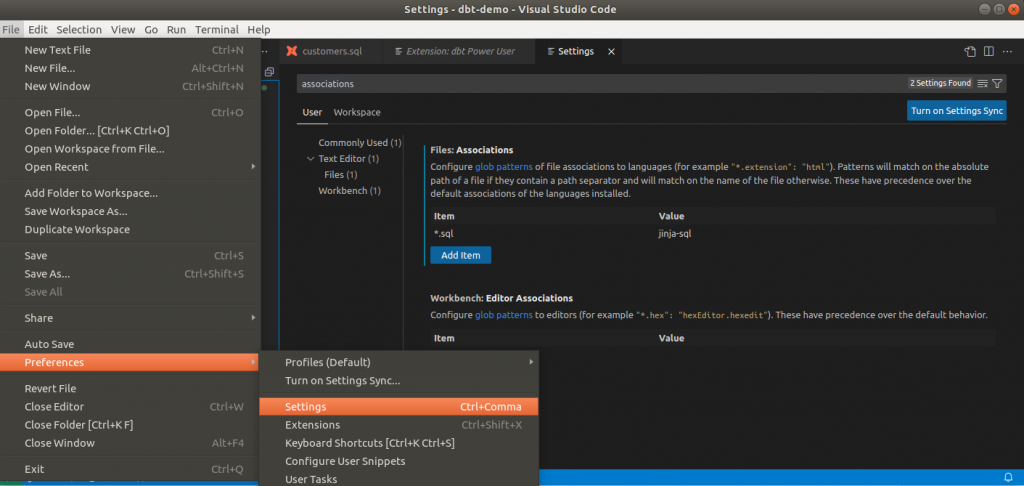
Task: Follow glob patterns link under Files: Associations
Action: tap(504, 167)
